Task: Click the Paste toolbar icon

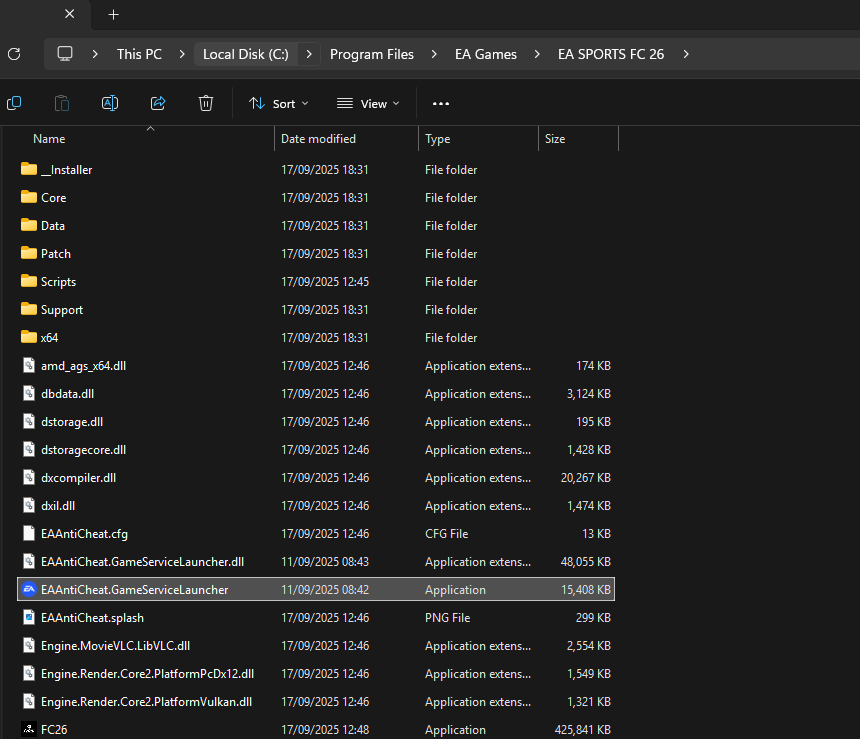Action: coord(62,103)
